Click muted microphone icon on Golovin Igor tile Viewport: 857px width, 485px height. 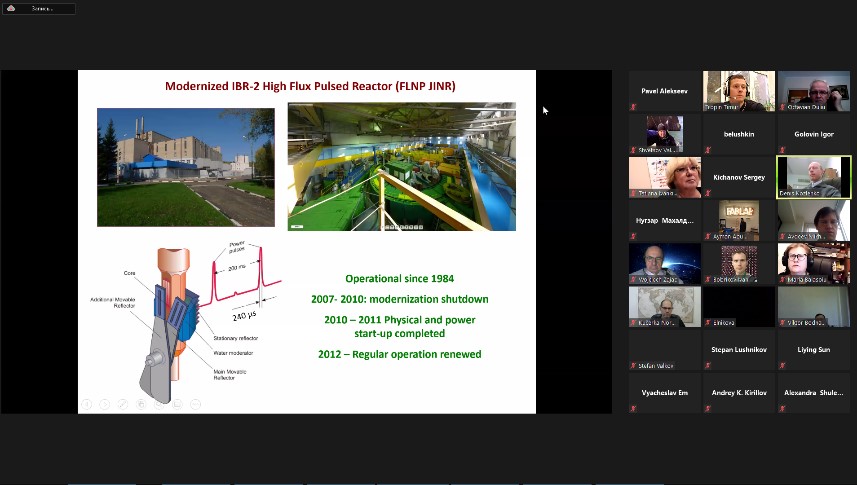[780, 151]
